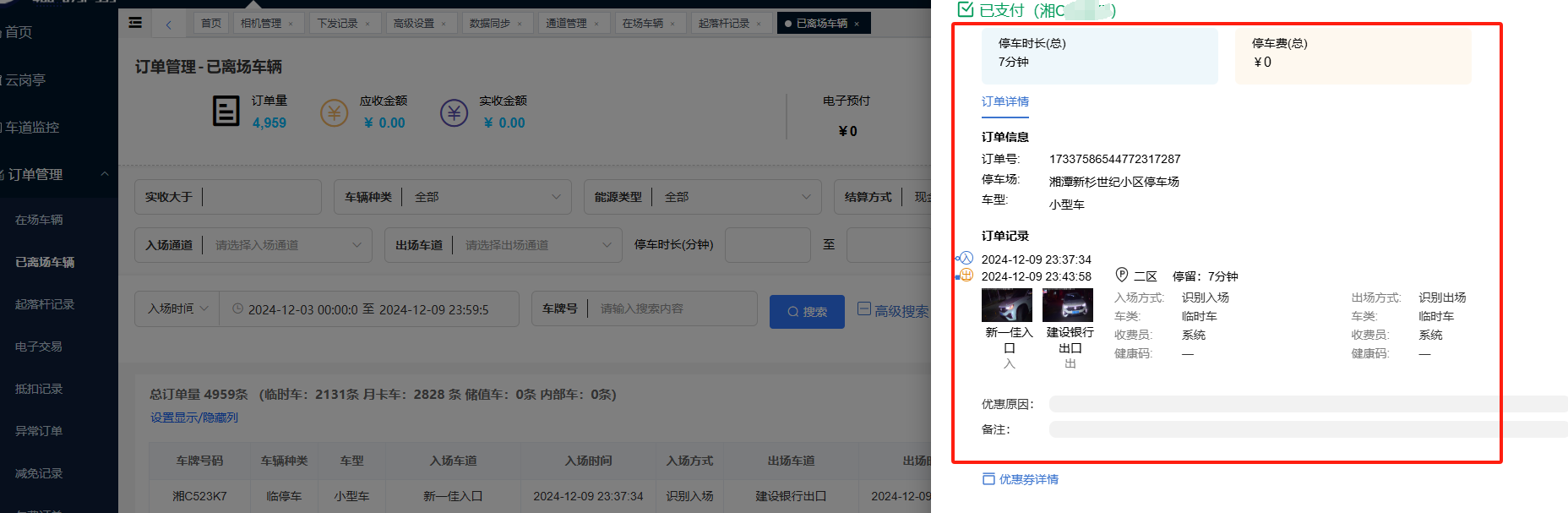This screenshot has height=513, width=1568.
Task: Close the 在场车辆 tab
Action: (x=672, y=25)
